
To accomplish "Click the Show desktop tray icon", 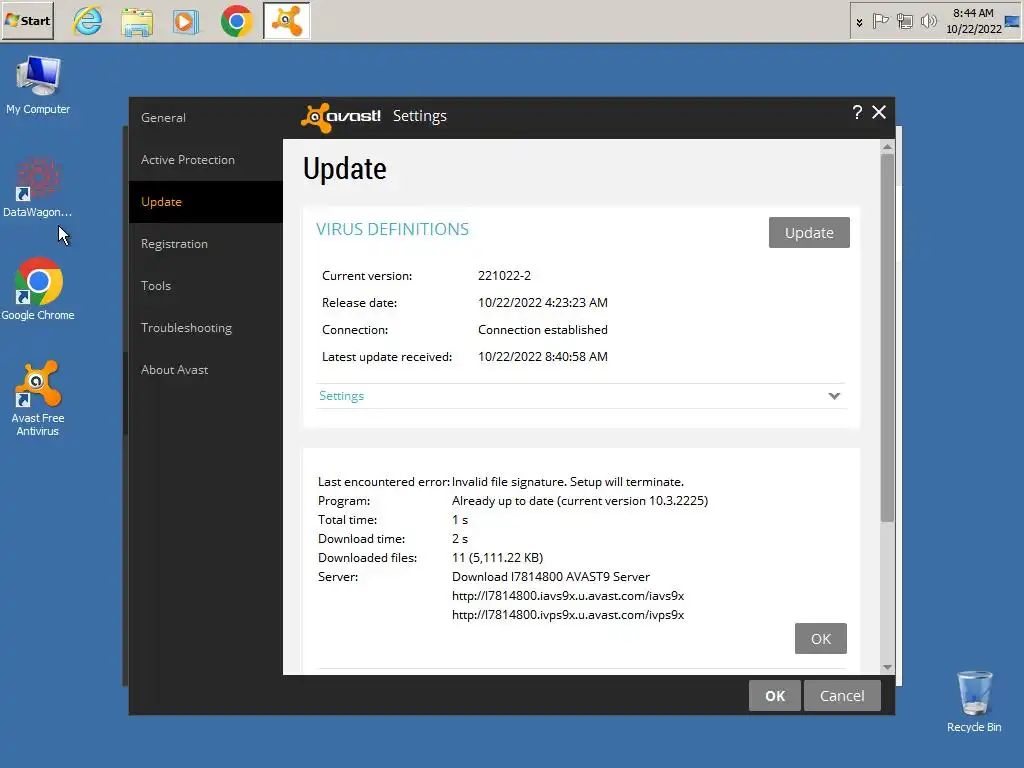I will (1012, 22).
